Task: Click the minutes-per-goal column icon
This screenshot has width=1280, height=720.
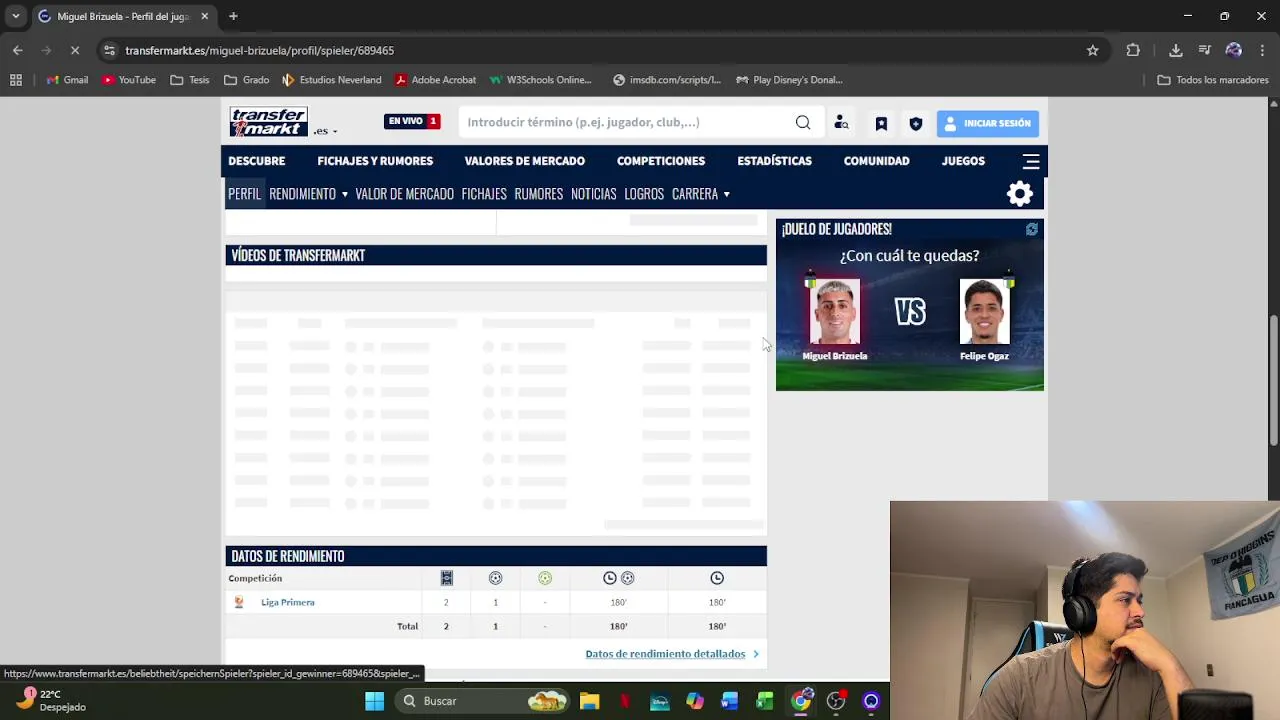Action: click(x=618, y=578)
